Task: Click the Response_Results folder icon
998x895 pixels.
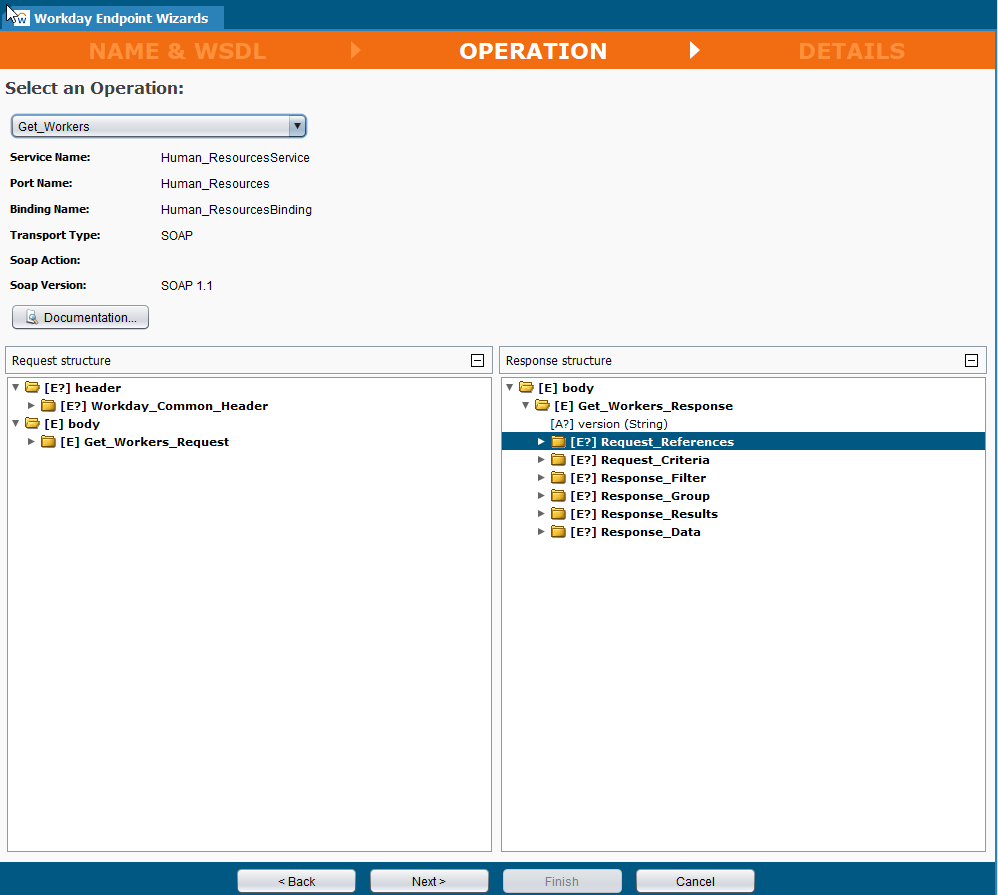Action: point(558,514)
